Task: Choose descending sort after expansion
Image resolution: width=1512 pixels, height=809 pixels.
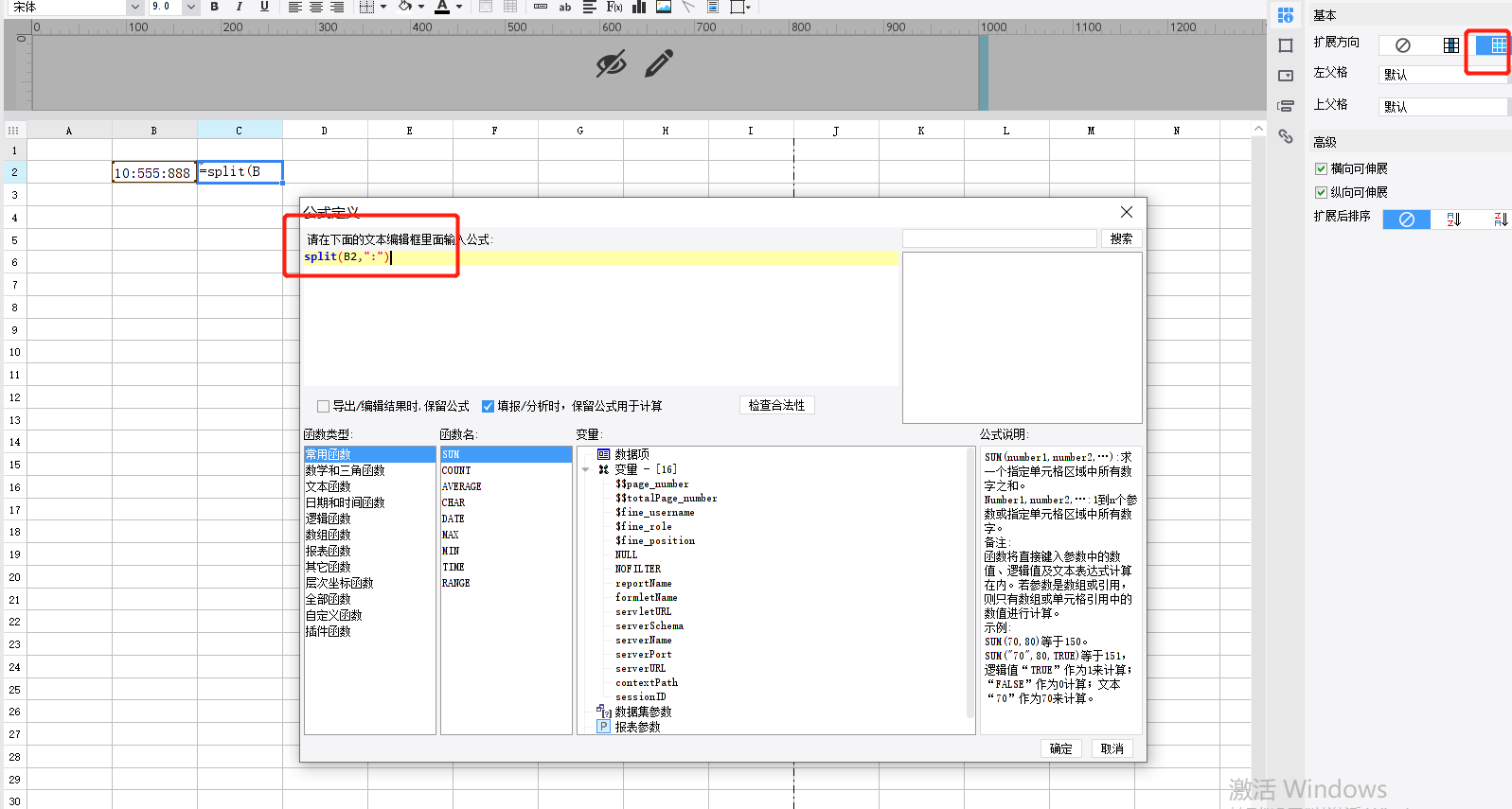Action: pos(1501,220)
